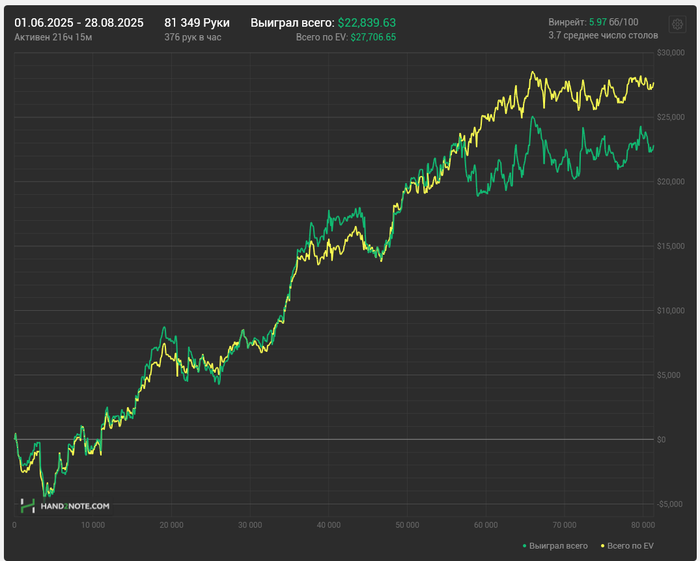Click the winrate value 5.97 бб/100
The width and height of the screenshot is (700, 561).
tap(613, 22)
